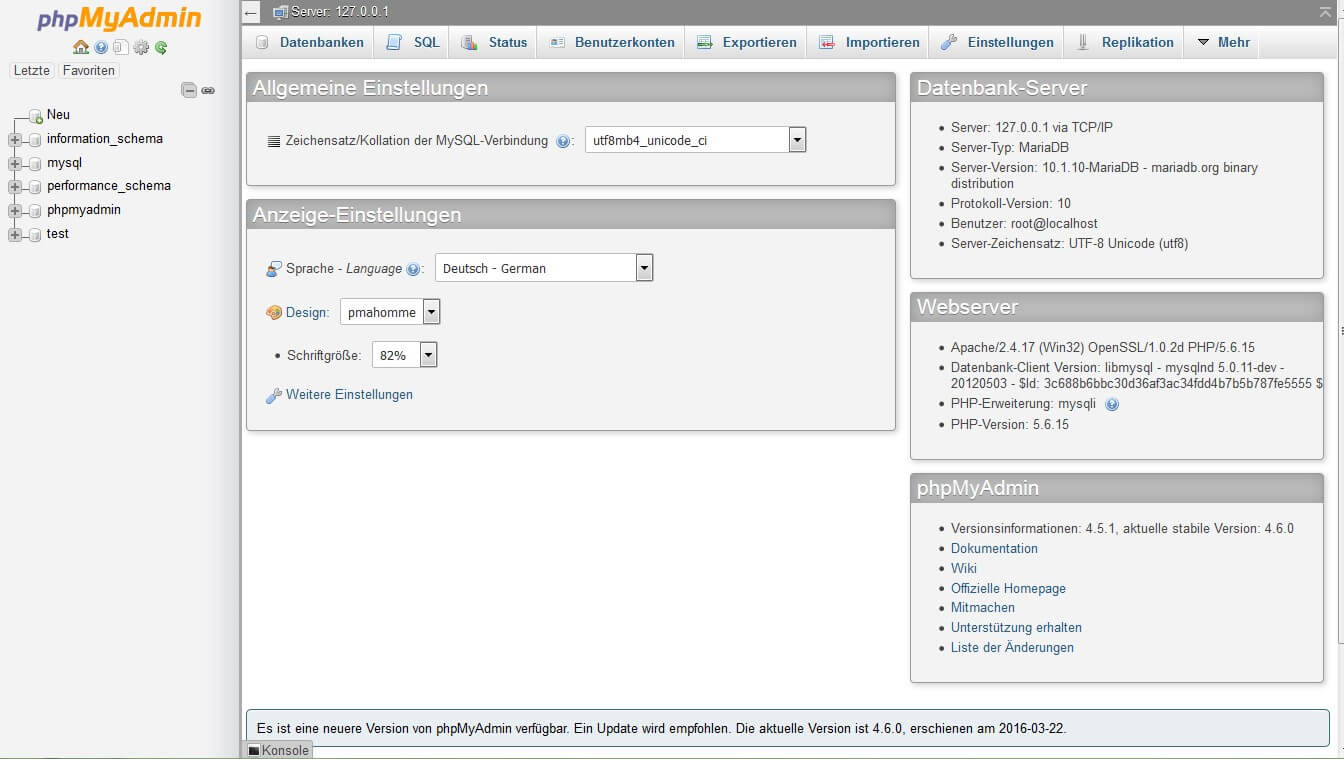
Task: Open the Replikation tab
Action: coord(1124,42)
